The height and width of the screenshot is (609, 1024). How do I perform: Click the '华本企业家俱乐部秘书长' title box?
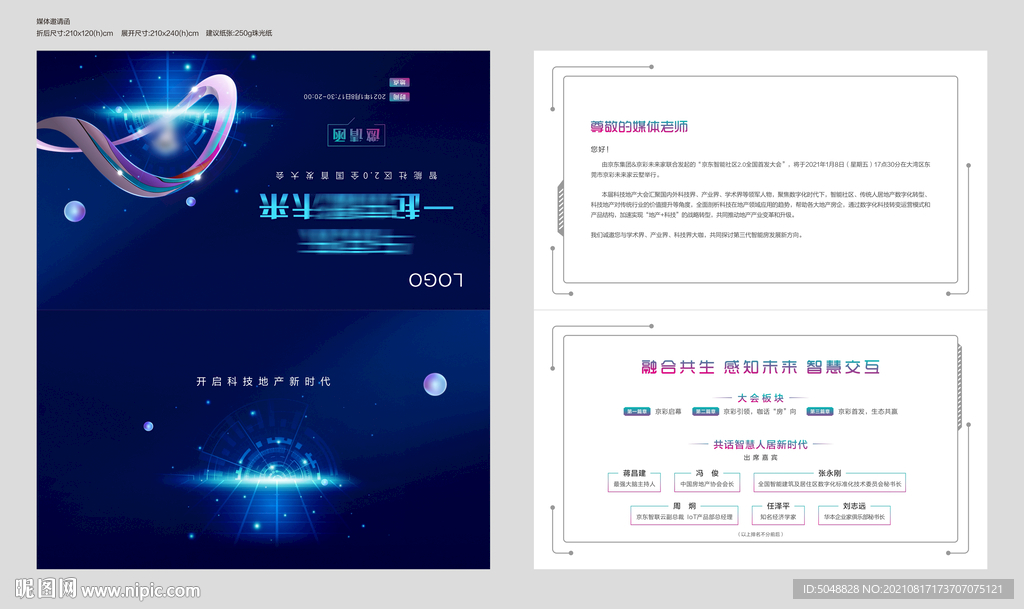pyautogui.click(x=854, y=517)
